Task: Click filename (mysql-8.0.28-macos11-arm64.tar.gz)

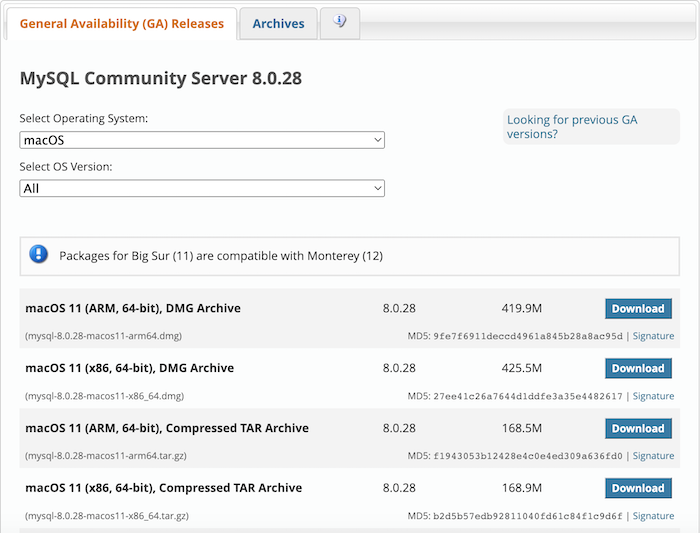Action: (x=106, y=456)
